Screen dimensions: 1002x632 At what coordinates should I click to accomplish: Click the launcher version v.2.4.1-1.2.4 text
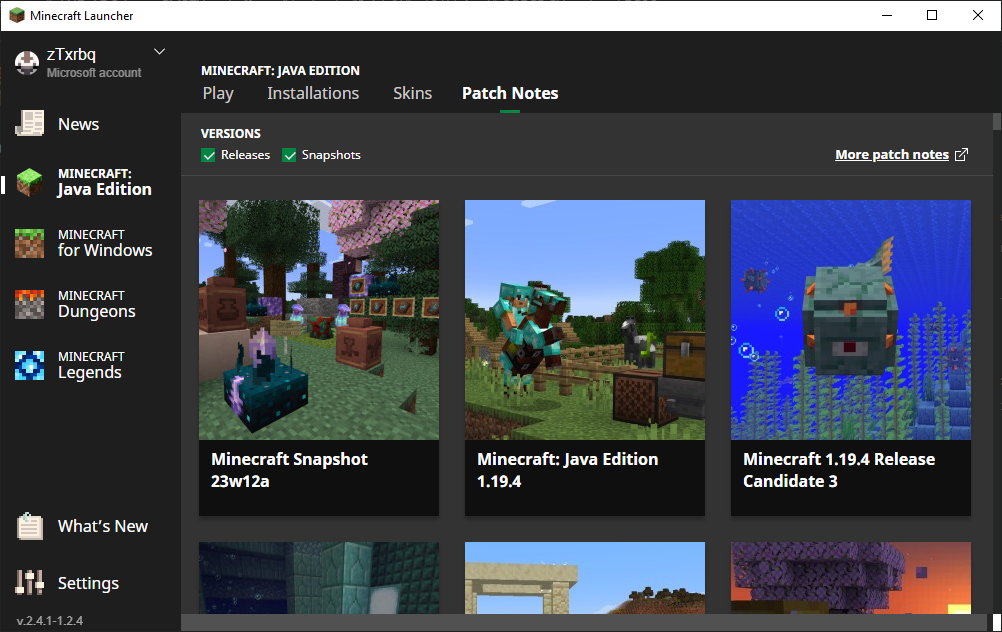pyautogui.click(x=50, y=620)
